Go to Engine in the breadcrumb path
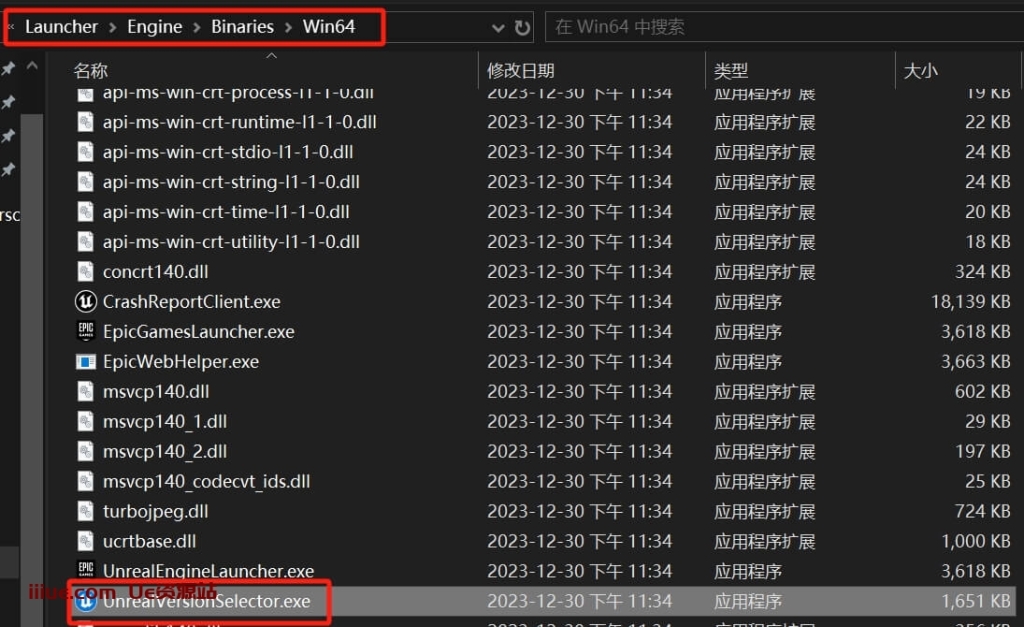Screen dimensions: 1024x627 tap(155, 27)
